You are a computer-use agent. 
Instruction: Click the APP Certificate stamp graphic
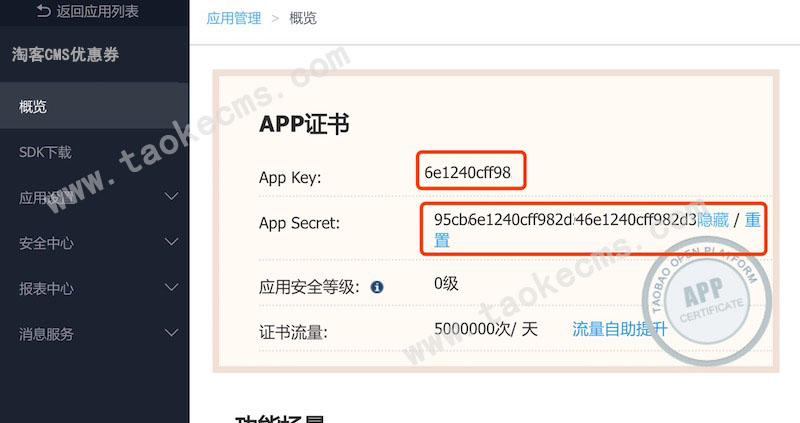point(707,302)
